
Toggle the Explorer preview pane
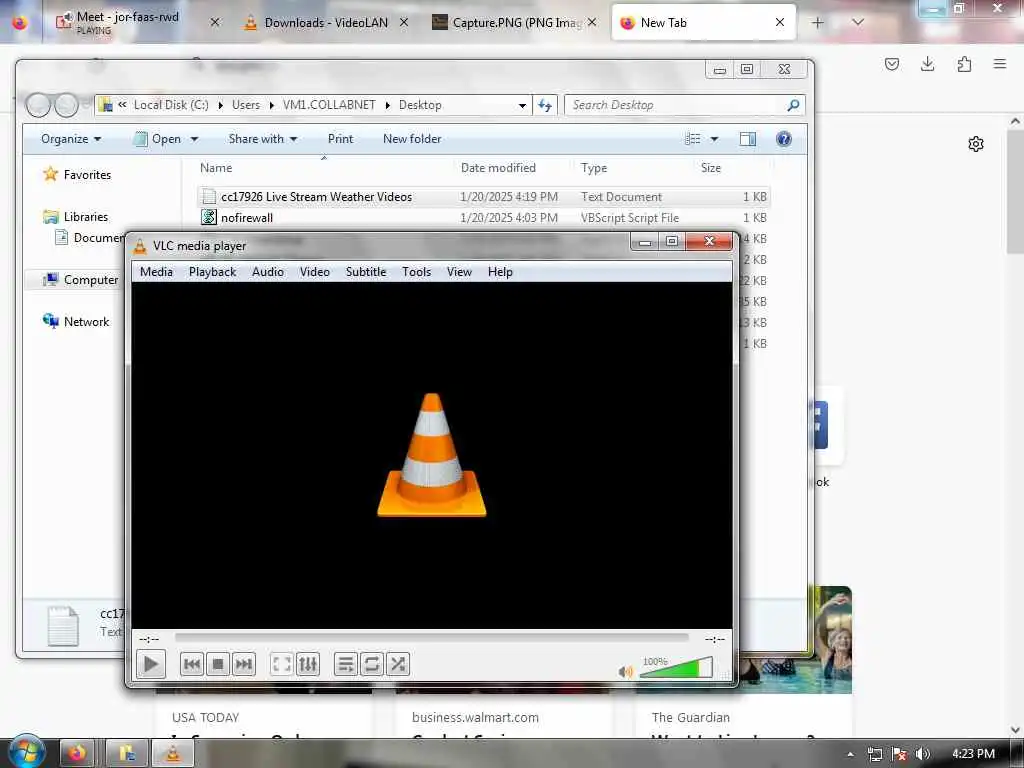click(748, 139)
